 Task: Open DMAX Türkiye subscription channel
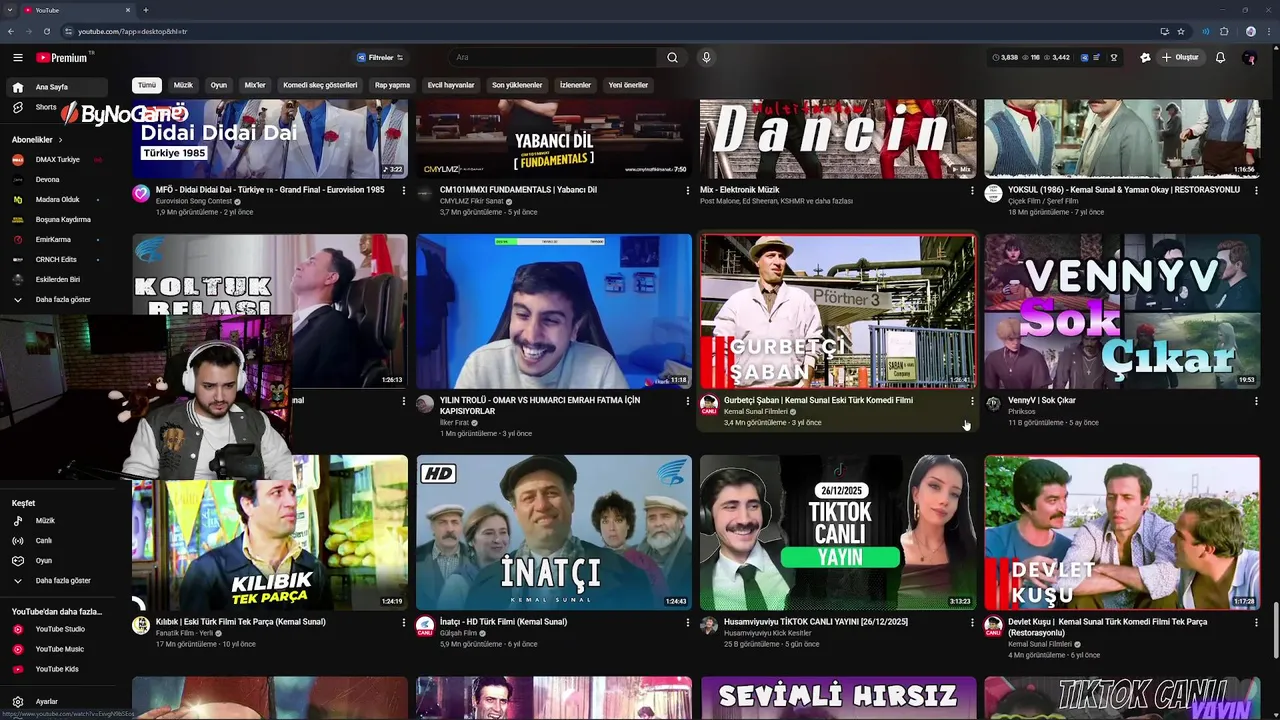tap(57, 160)
